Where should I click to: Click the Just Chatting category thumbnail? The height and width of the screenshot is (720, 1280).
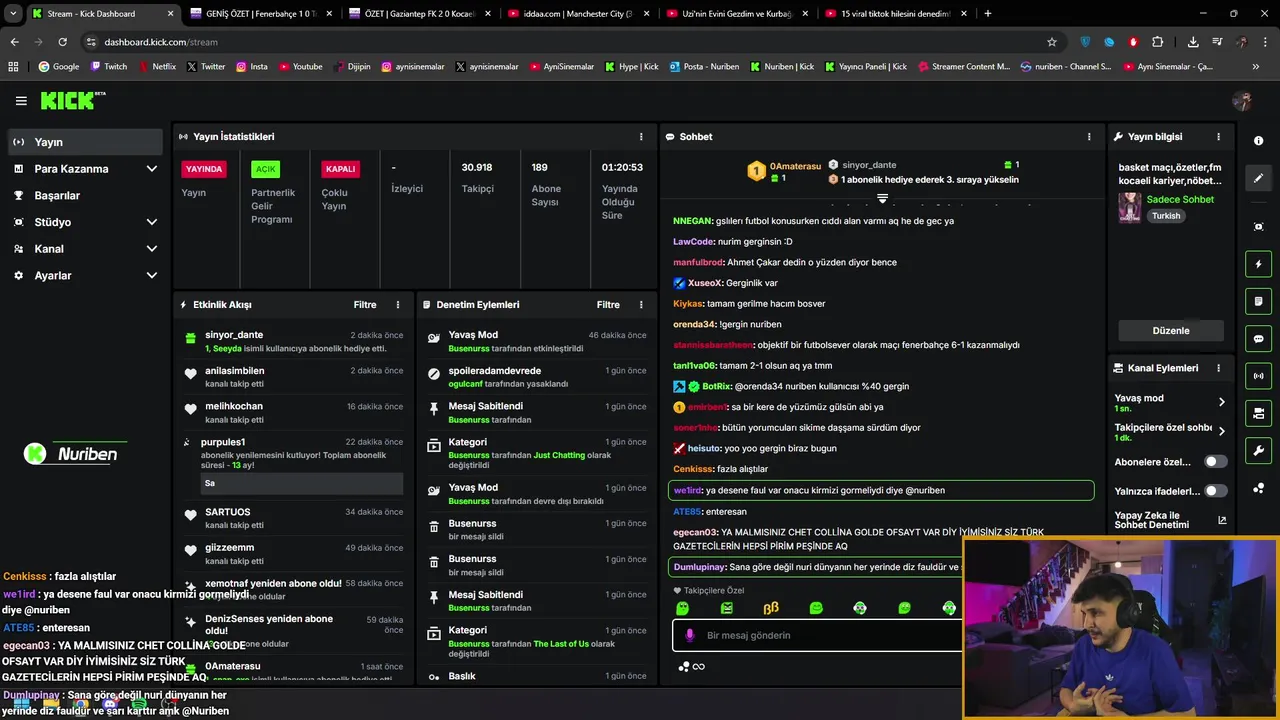click(1130, 207)
